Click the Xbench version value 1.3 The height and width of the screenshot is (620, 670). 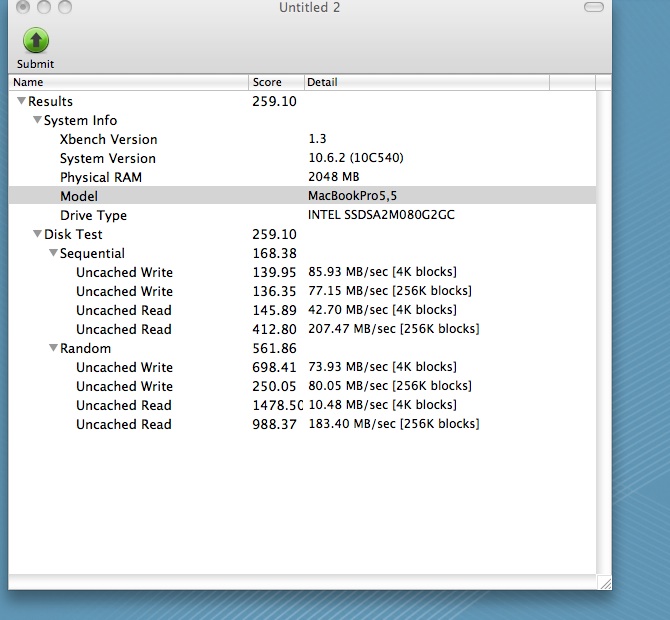(317, 139)
